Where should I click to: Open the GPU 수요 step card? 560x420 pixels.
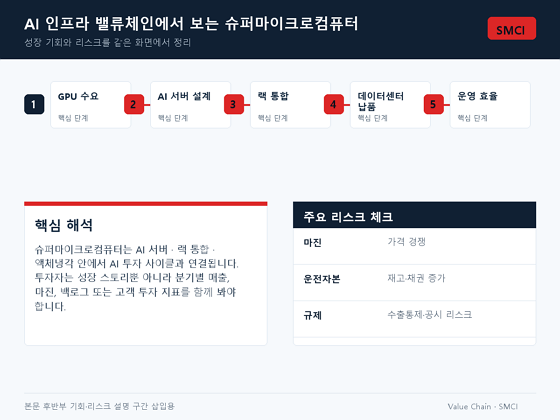coord(91,105)
